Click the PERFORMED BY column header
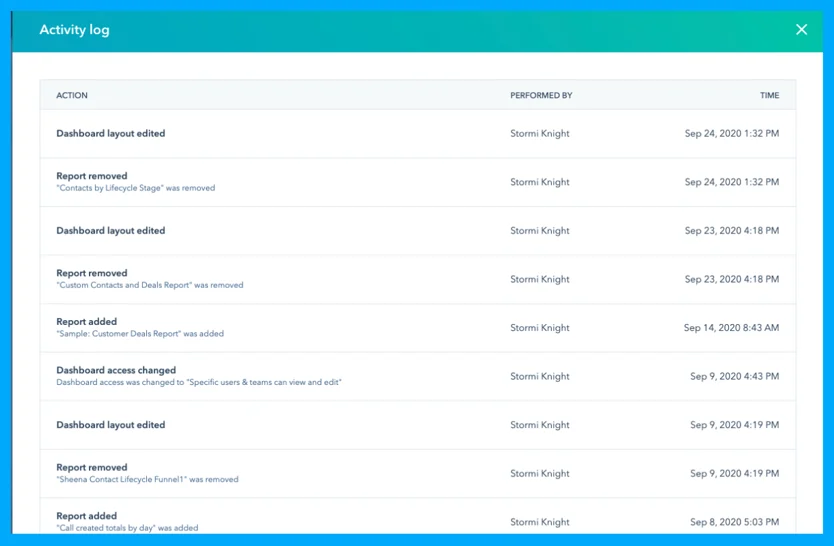Image resolution: width=834 pixels, height=546 pixels. [x=541, y=95]
